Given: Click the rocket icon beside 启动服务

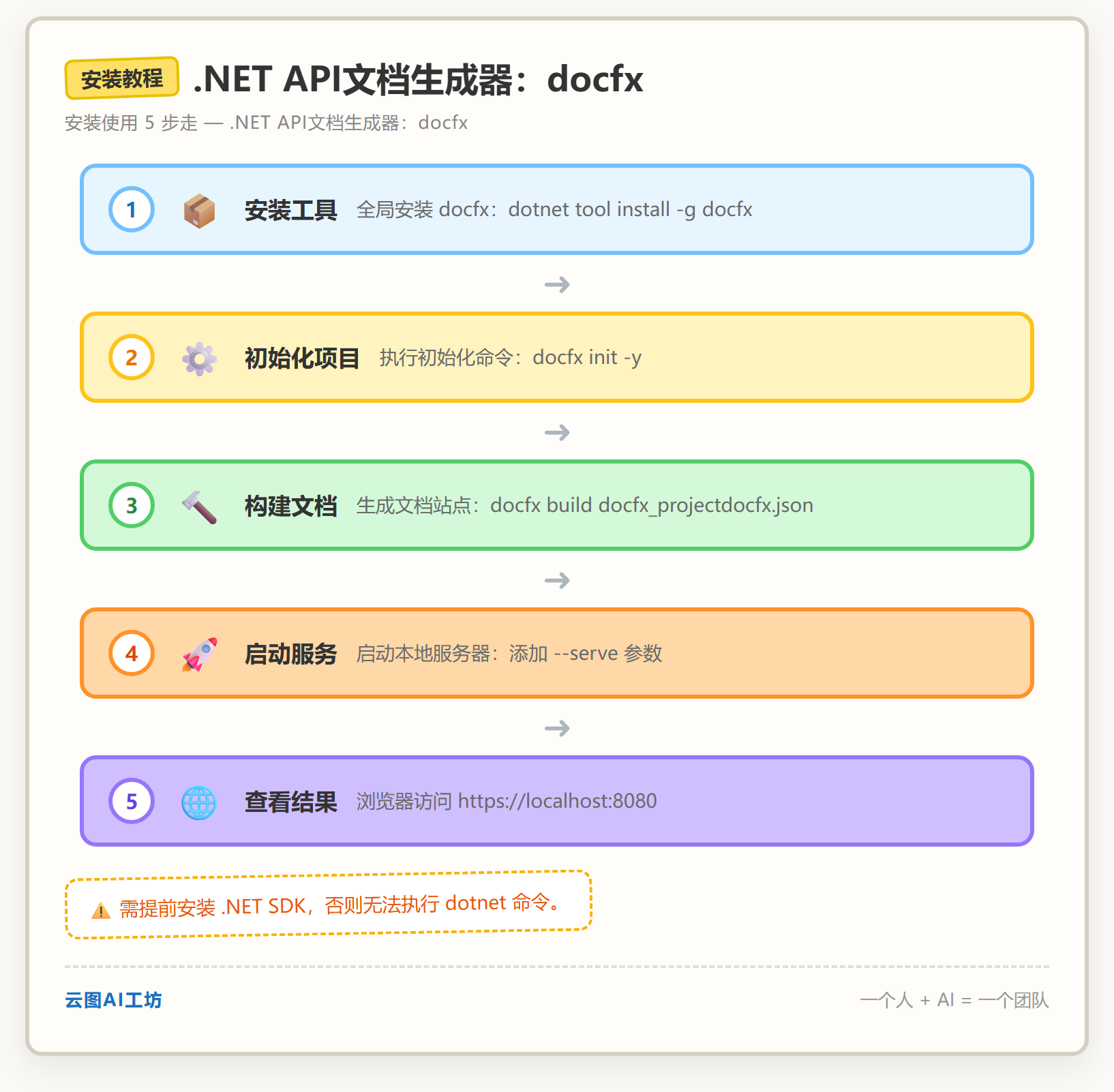Looking at the screenshot, I should pos(199,654).
